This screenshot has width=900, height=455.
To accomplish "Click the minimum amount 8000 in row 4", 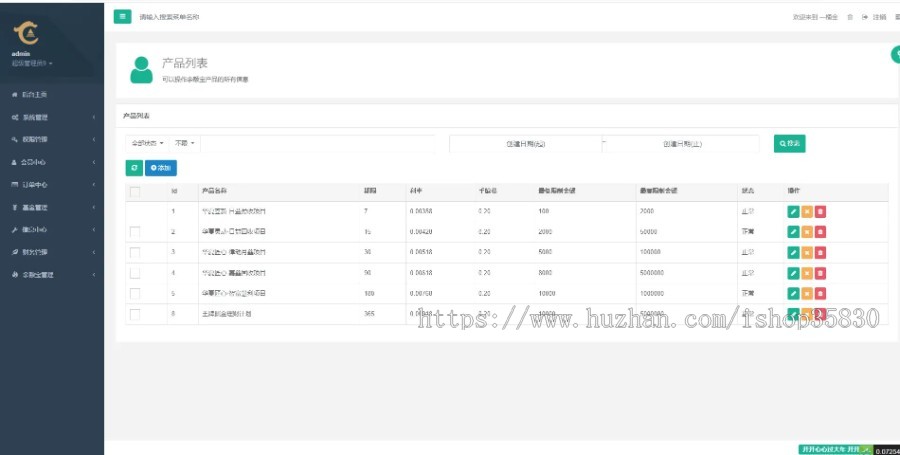I will click(x=545, y=273).
